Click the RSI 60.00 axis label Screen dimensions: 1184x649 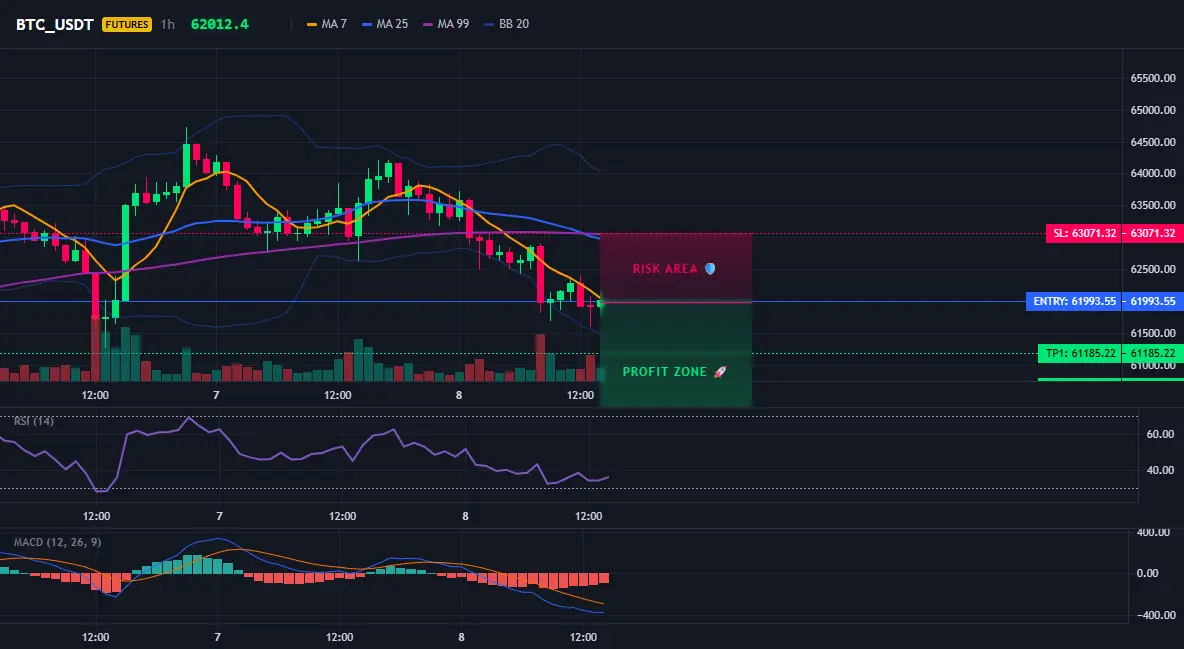(1160, 434)
